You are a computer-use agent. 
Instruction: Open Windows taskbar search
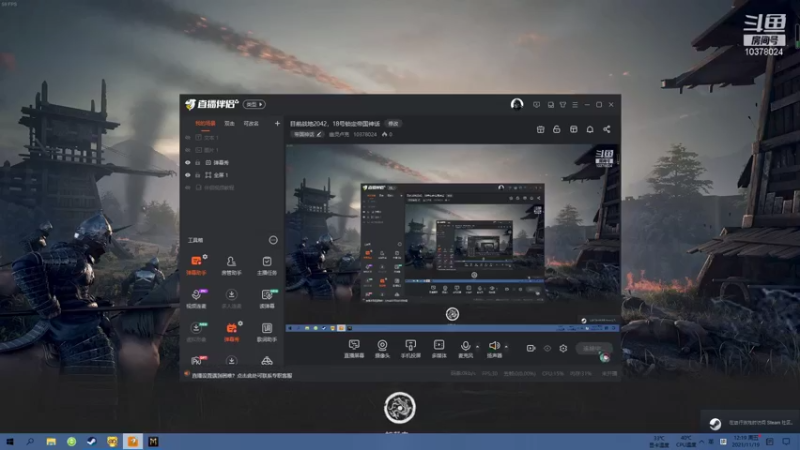click(x=30, y=441)
